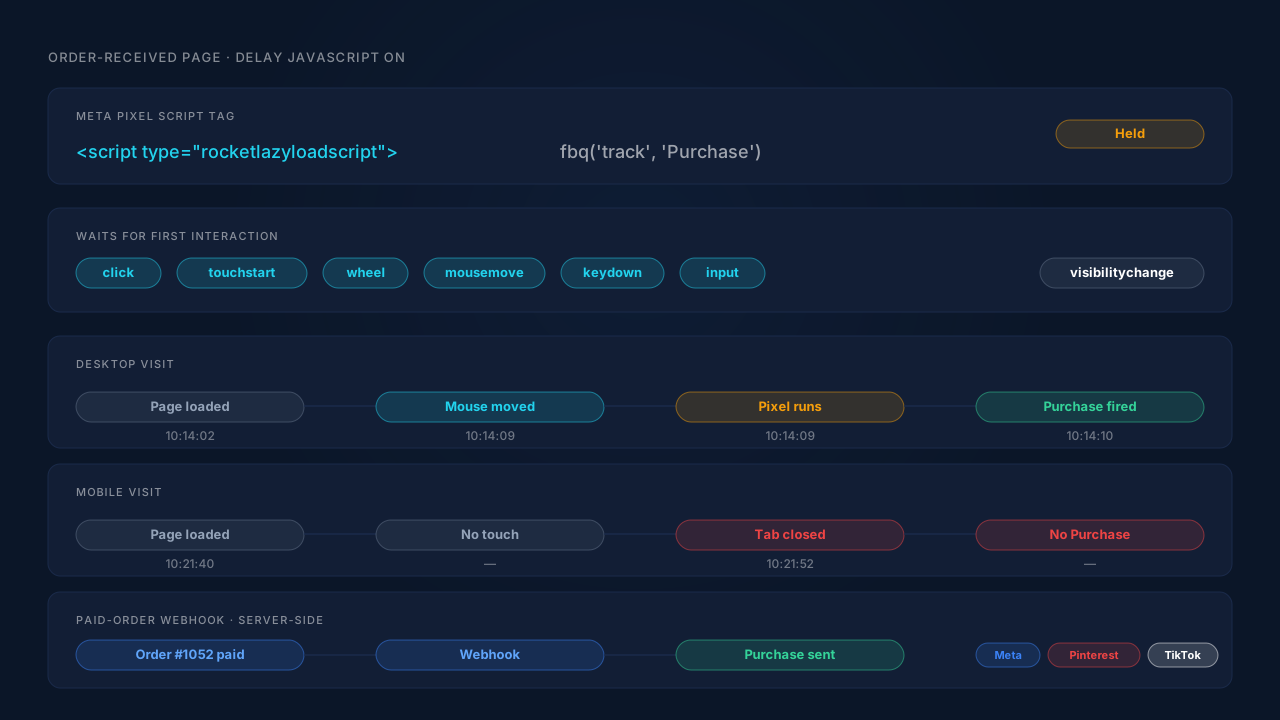Viewport: 1280px width, 720px height.
Task: Select the visibilitychange chip
Action: [x=1122, y=273]
